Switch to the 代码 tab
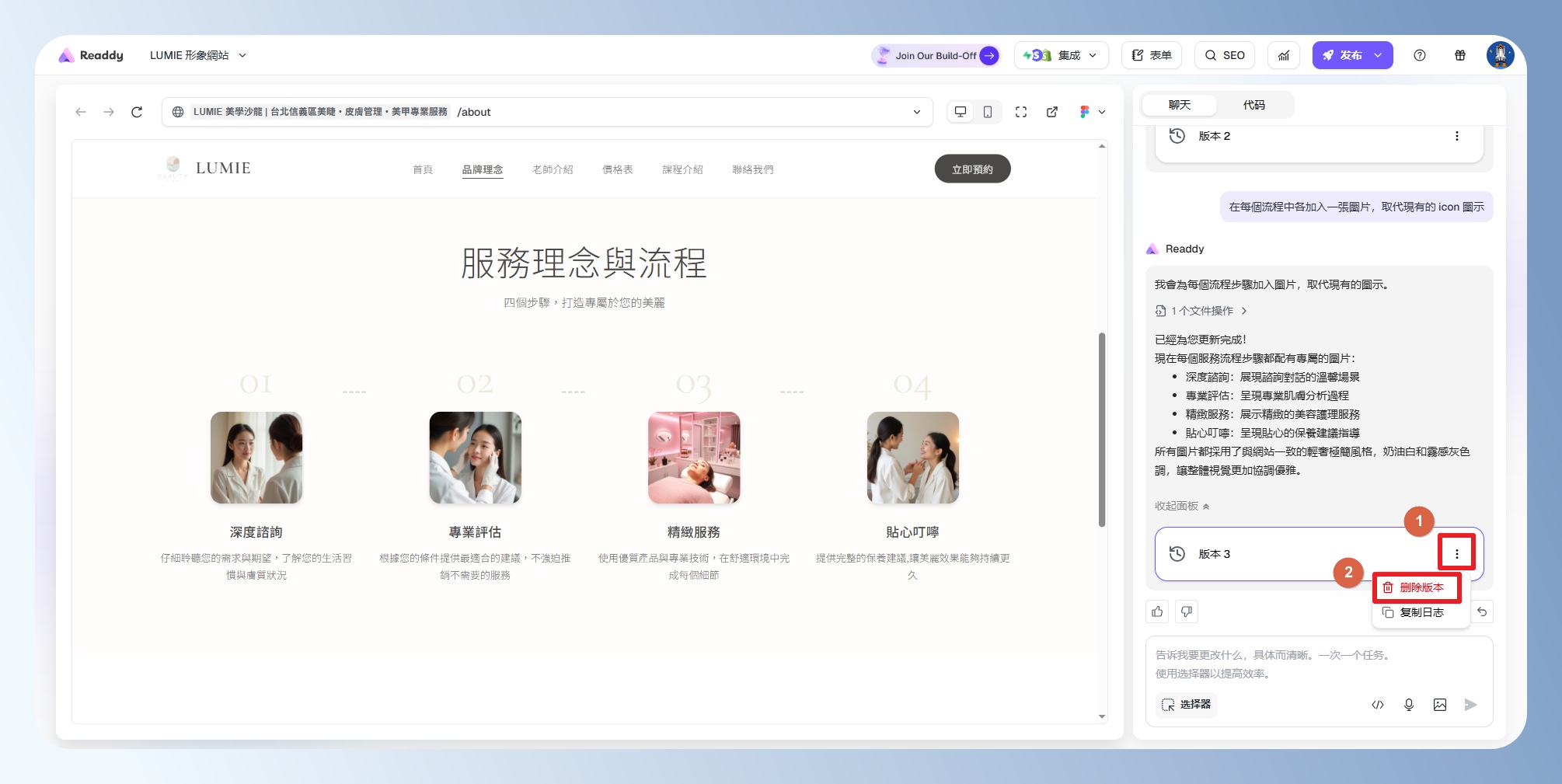1562x784 pixels. 1253,105
